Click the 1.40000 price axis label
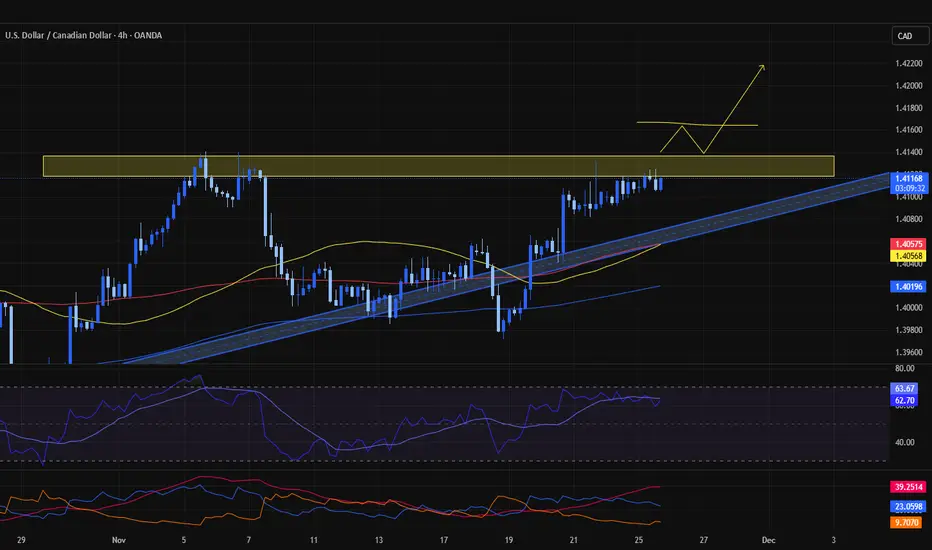This screenshot has width=932, height=550. (909, 307)
